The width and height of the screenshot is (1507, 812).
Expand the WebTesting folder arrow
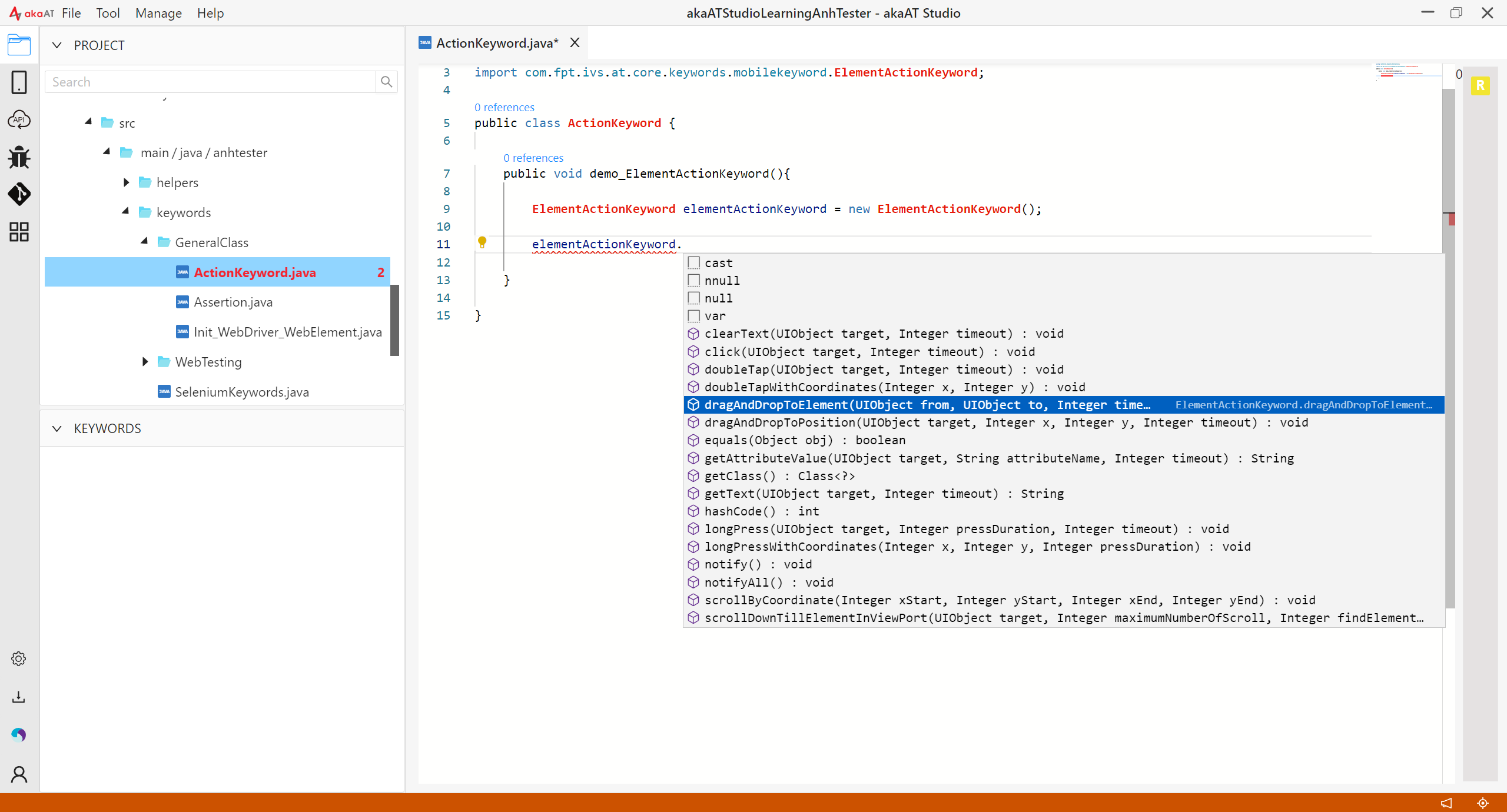pyautogui.click(x=145, y=361)
